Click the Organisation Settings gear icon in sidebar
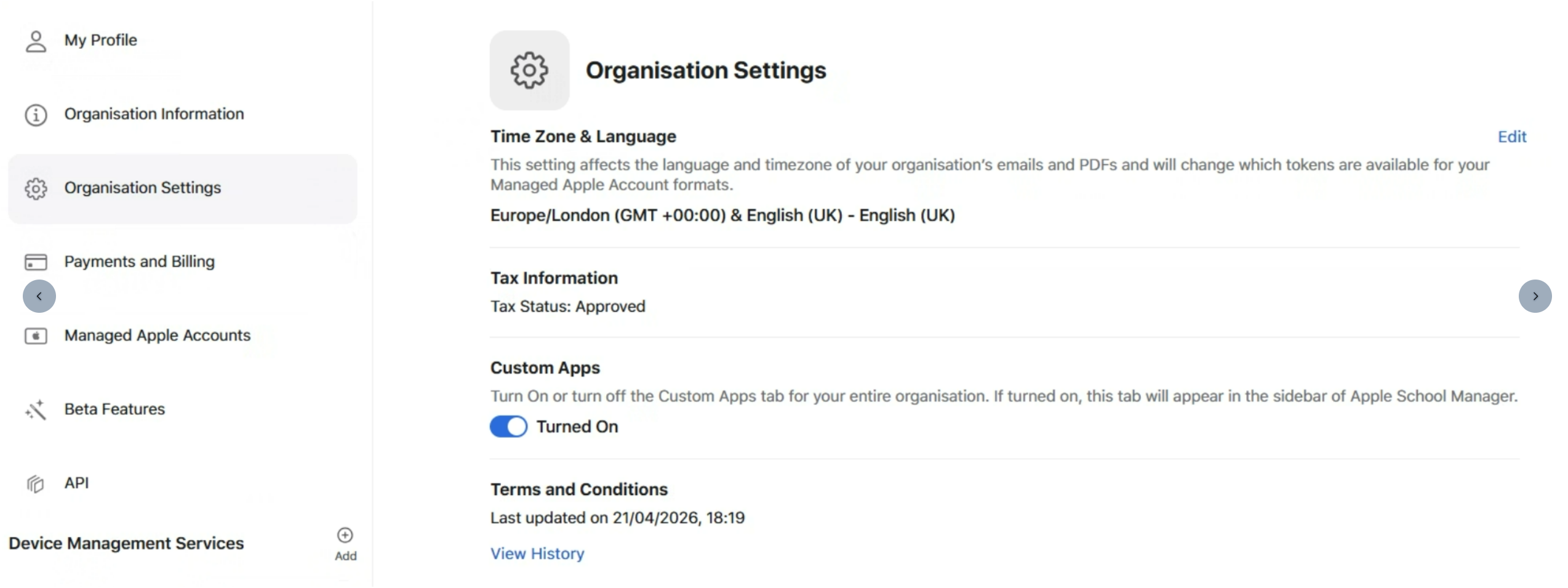This screenshot has height=588, width=1568. tap(36, 188)
